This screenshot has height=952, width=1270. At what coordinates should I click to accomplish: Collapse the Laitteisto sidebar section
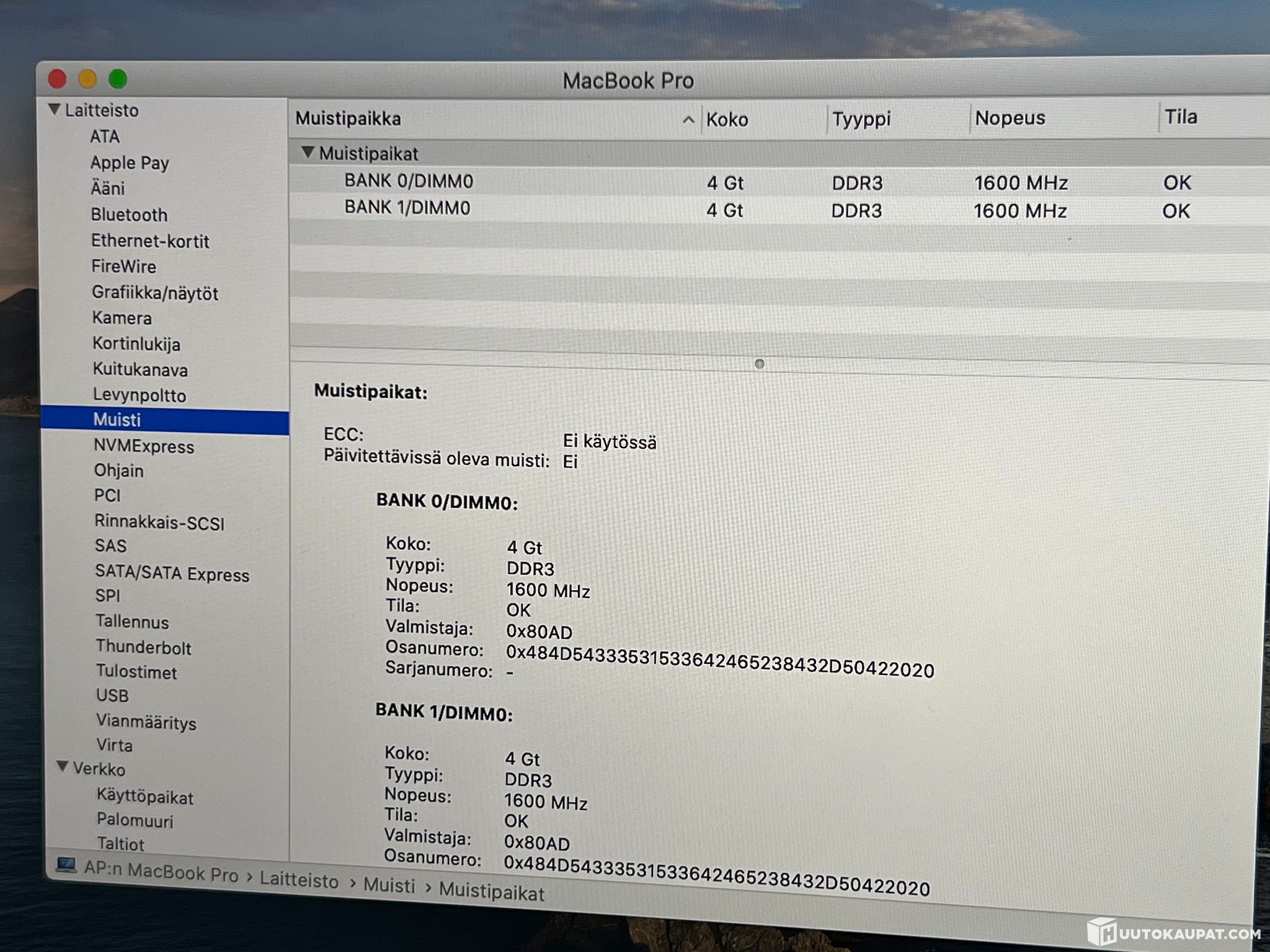tap(55, 110)
